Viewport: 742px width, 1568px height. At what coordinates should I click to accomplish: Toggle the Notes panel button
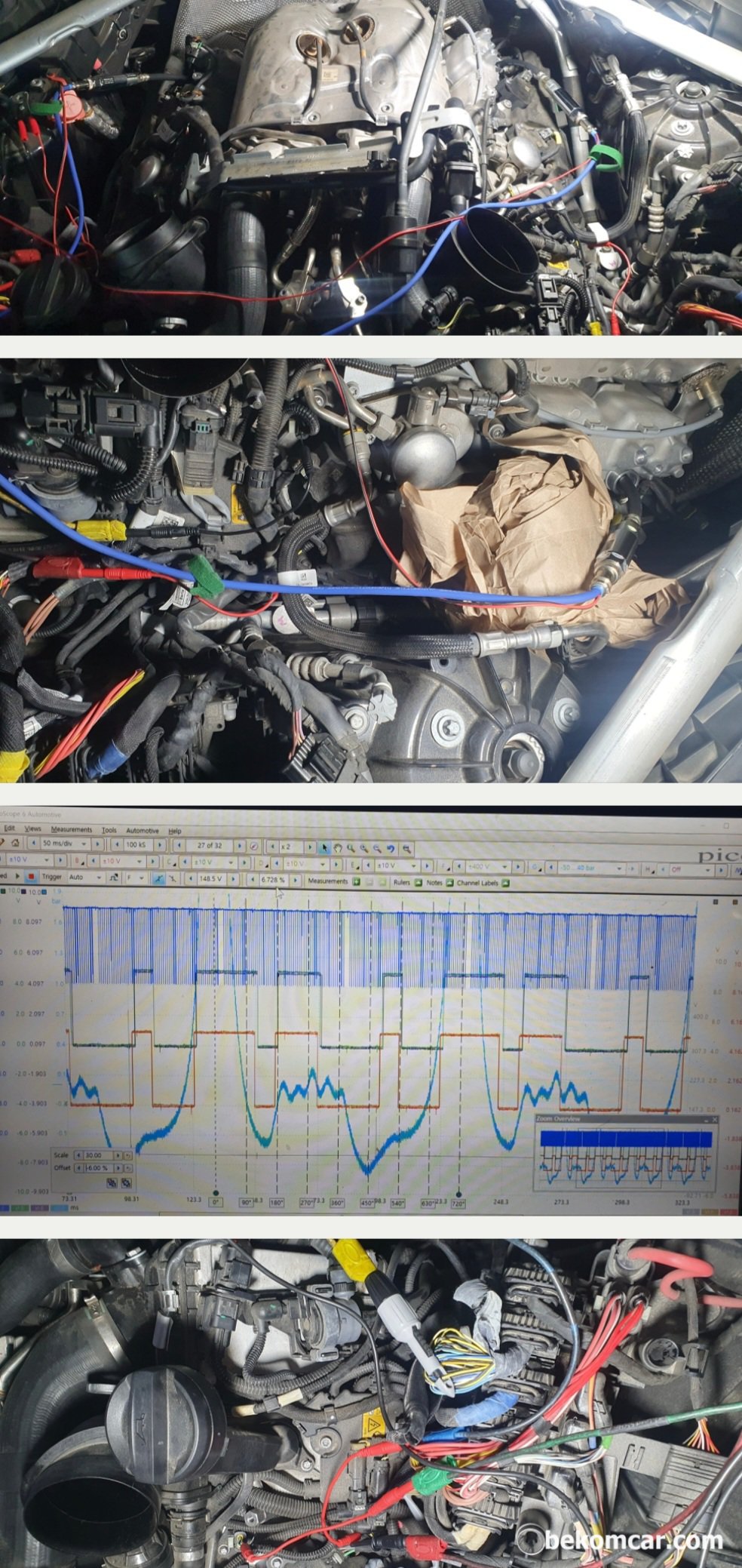pos(449,882)
